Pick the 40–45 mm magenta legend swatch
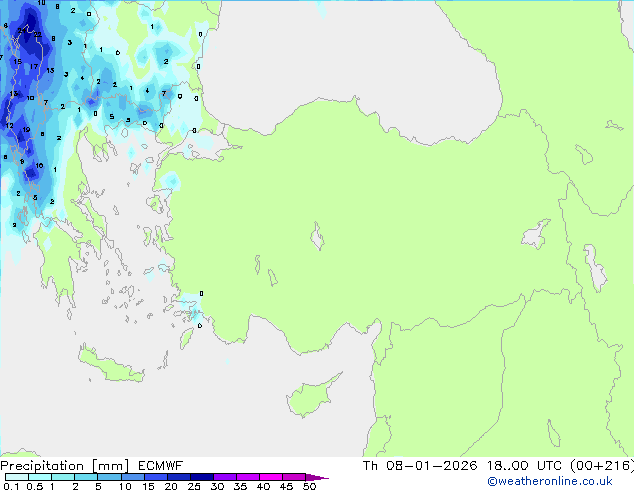Viewport: 634px width, 490px height. 271,477
